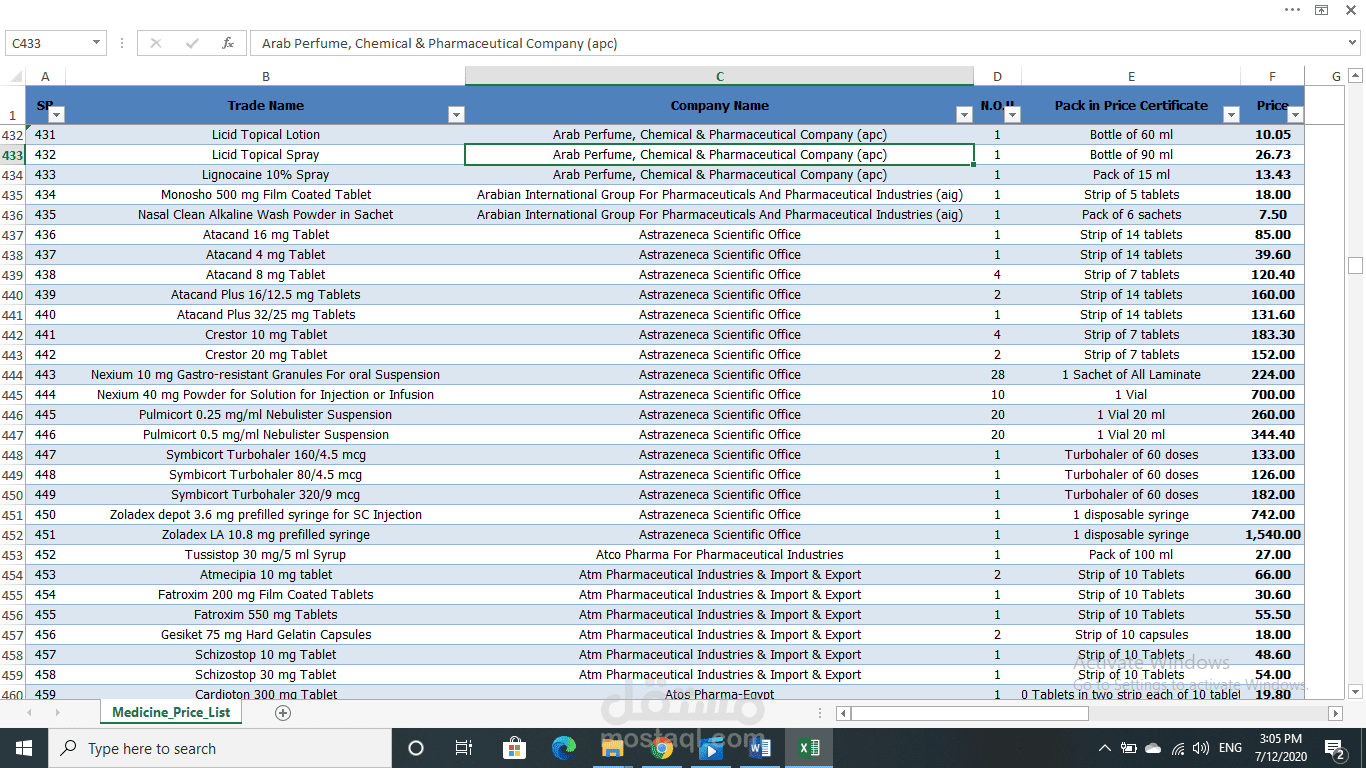Click the horizontal scrollbar left arrow
1366x768 pixels.
(x=844, y=713)
